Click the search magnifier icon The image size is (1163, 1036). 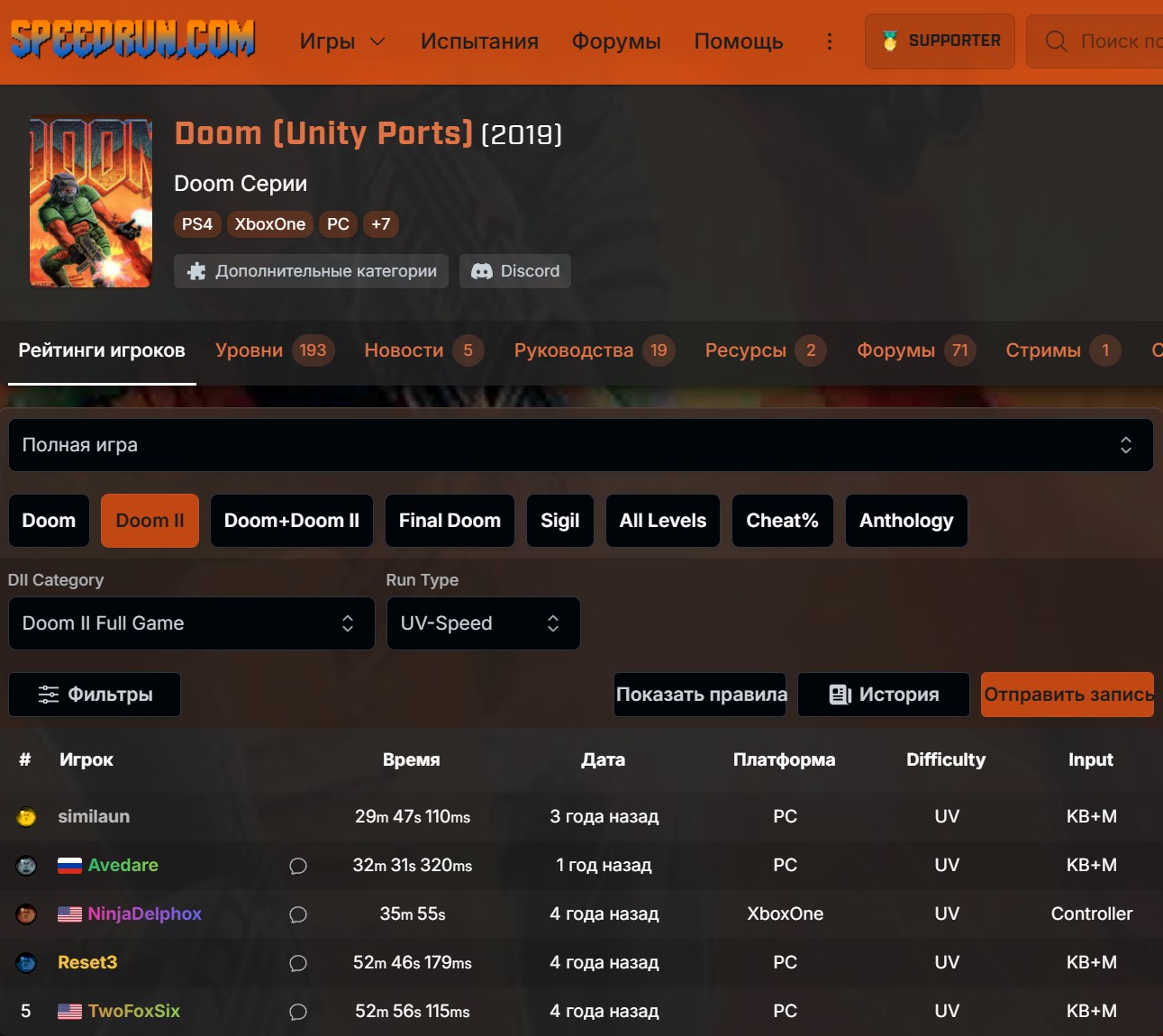[x=1056, y=41]
